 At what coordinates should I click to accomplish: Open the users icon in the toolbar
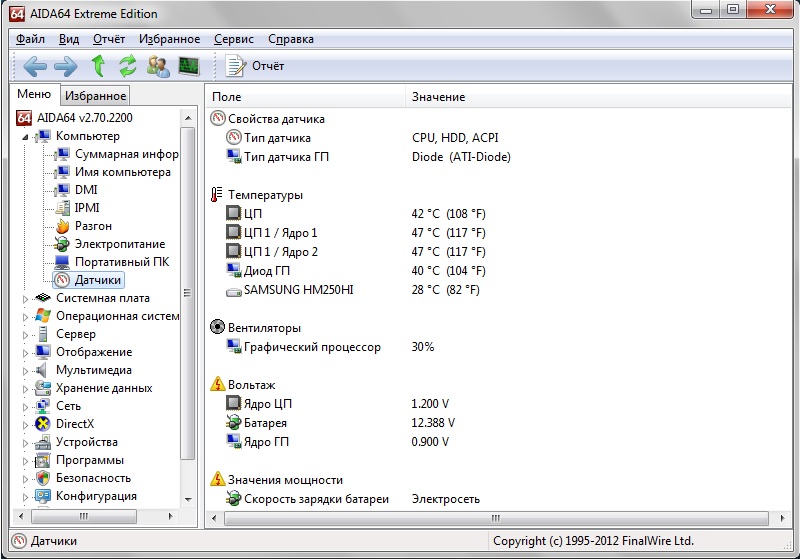pos(158,66)
